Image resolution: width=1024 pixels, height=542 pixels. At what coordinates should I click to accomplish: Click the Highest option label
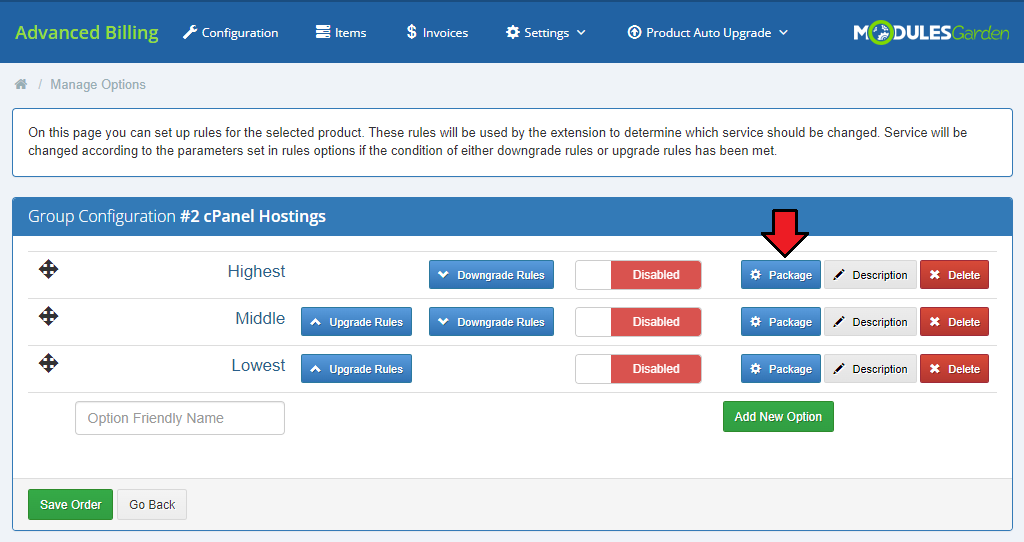(x=256, y=271)
